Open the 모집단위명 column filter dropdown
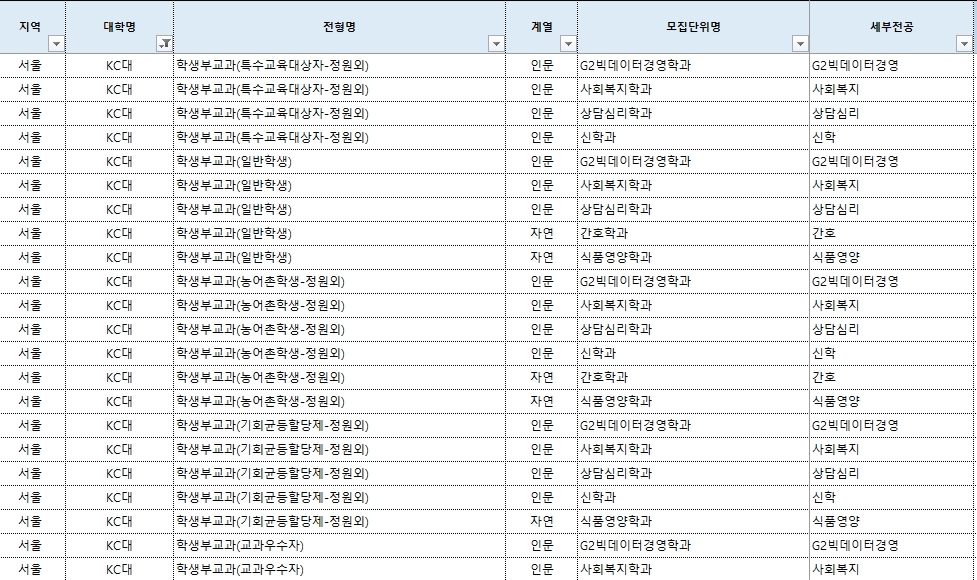 pyautogui.click(x=800, y=44)
